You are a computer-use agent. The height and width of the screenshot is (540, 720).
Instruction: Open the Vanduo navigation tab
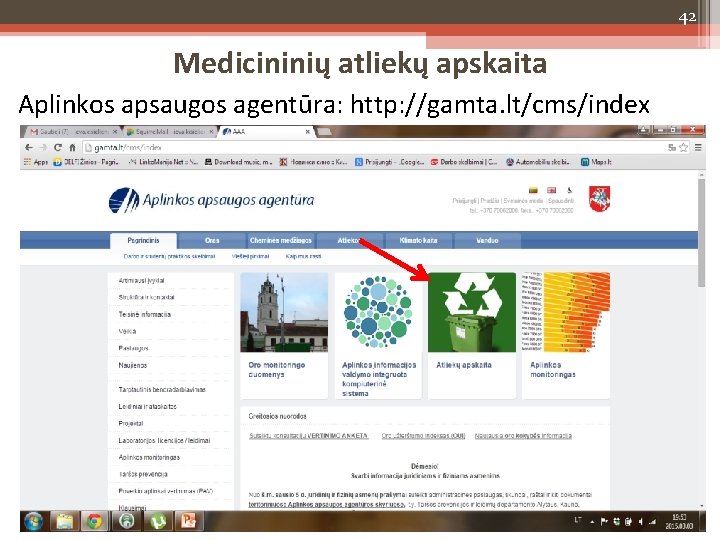pyautogui.click(x=487, y=241)
